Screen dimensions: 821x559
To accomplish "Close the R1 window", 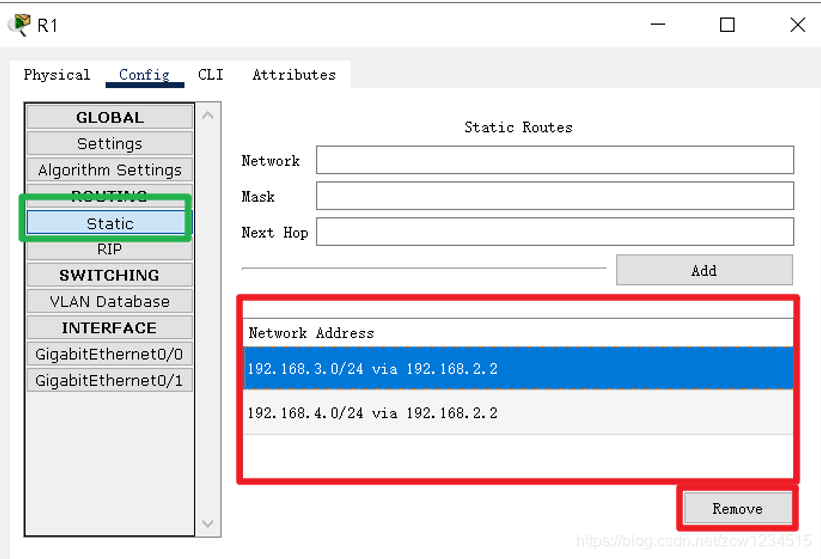I will coord(797,25).
